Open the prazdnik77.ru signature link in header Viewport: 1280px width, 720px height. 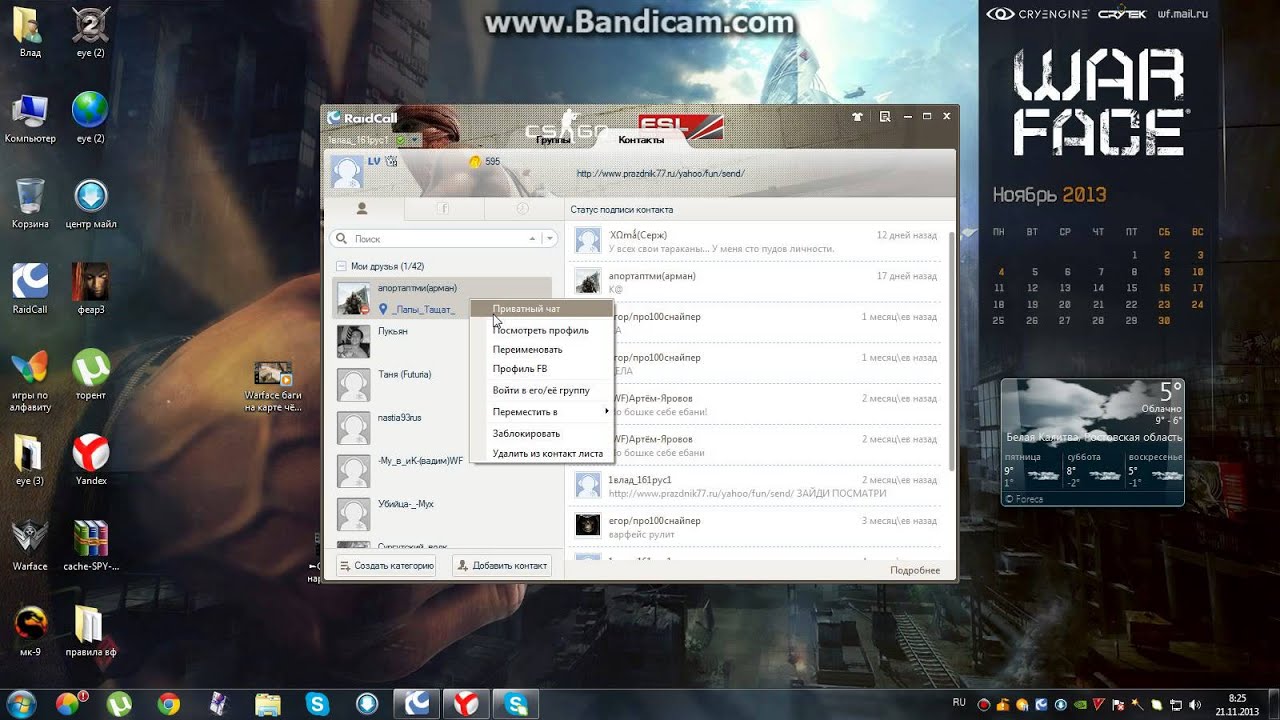pyautogui.click(x=660, y=174)
